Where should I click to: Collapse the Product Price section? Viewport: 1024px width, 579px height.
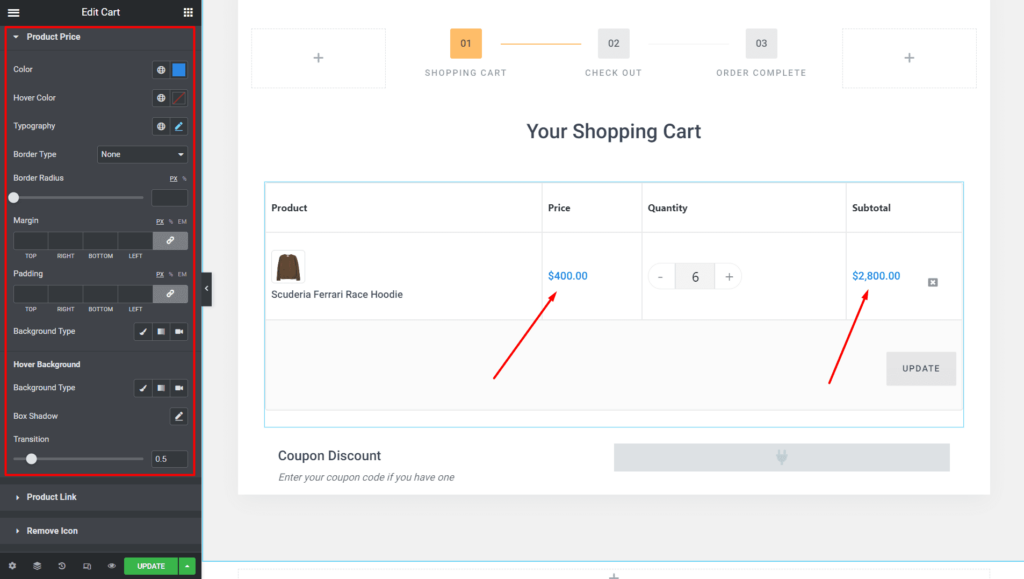pos(53,37)
